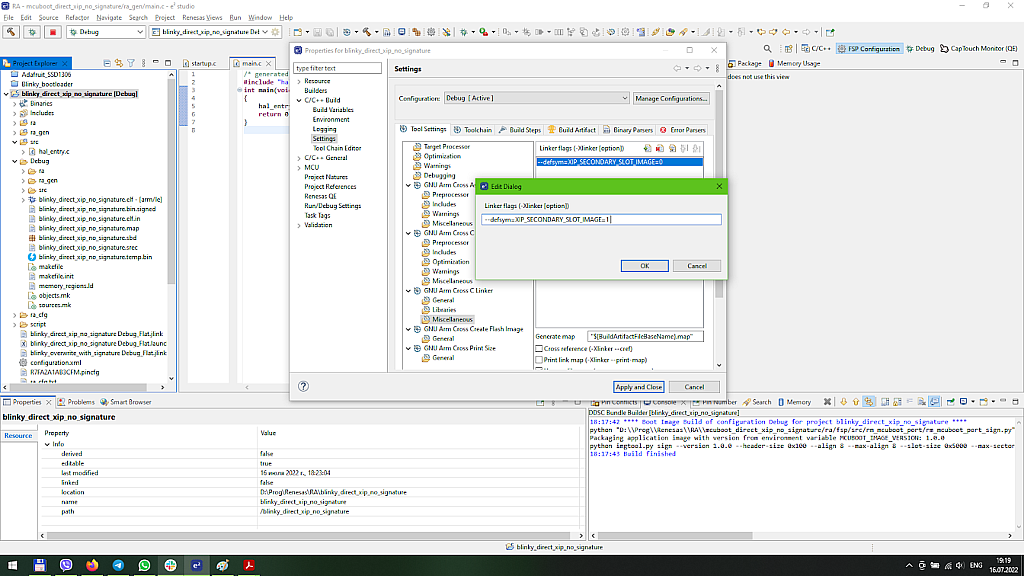The image size is (1024, 576).
Task: Select Optimization under Tool Settings tree
Action: (x=441, y=156)
